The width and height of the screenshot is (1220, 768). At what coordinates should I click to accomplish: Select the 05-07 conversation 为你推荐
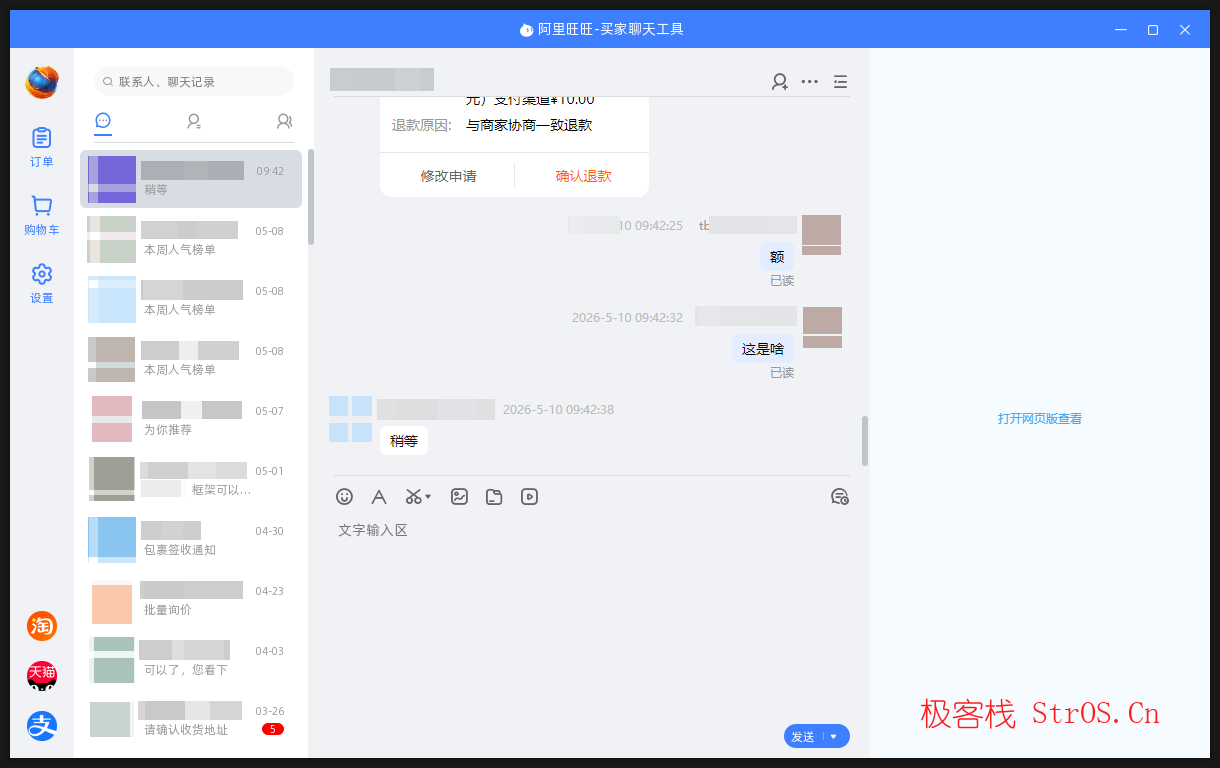(x=191, y=419)
